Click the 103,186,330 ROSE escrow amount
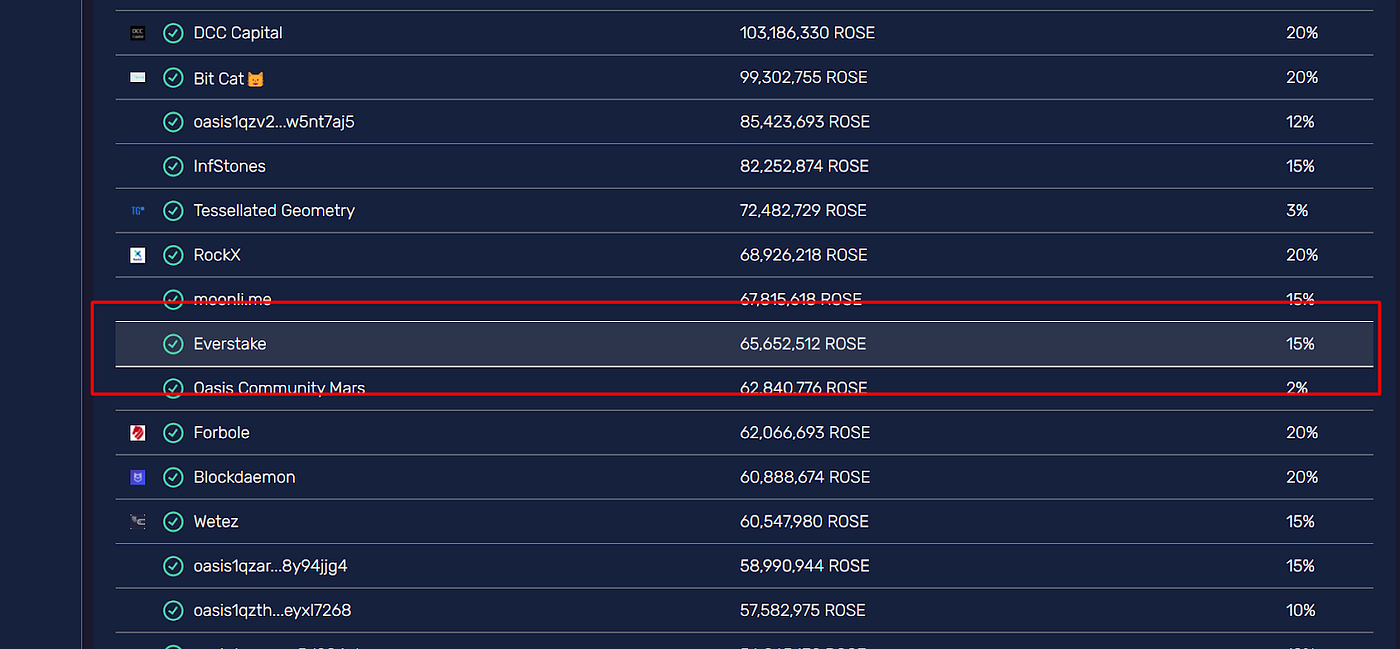This screenshot has width=1400, height=649. 807,33
